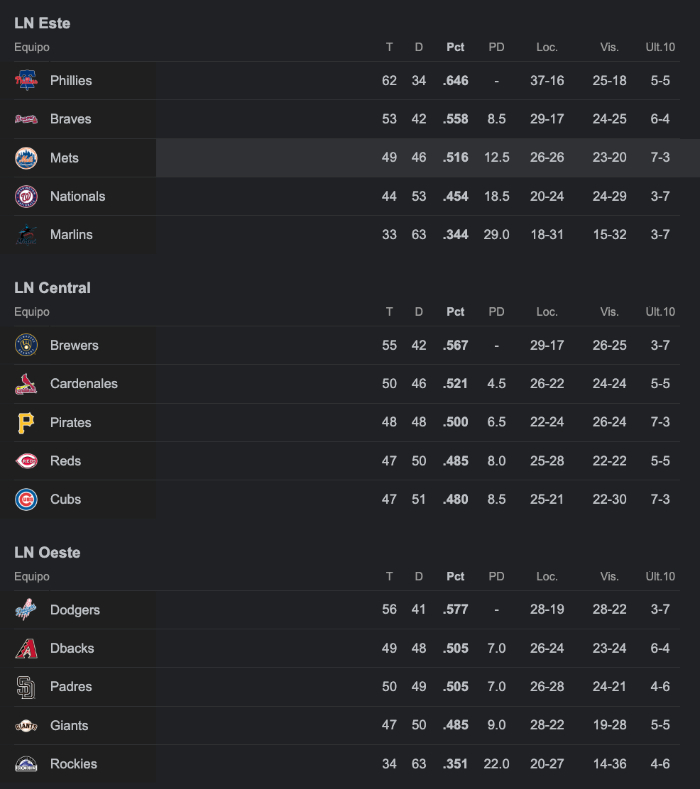The height and width of the screenshot is (789, 700).
Task: Click the Giants team name
Action: [x=69, y=726]
